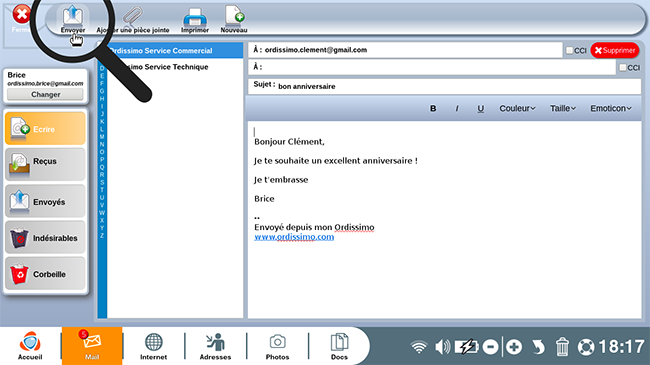Jump to letter G in alphabet index
Viewport: 650px width, 365px height.
click(x=102, y=91)
